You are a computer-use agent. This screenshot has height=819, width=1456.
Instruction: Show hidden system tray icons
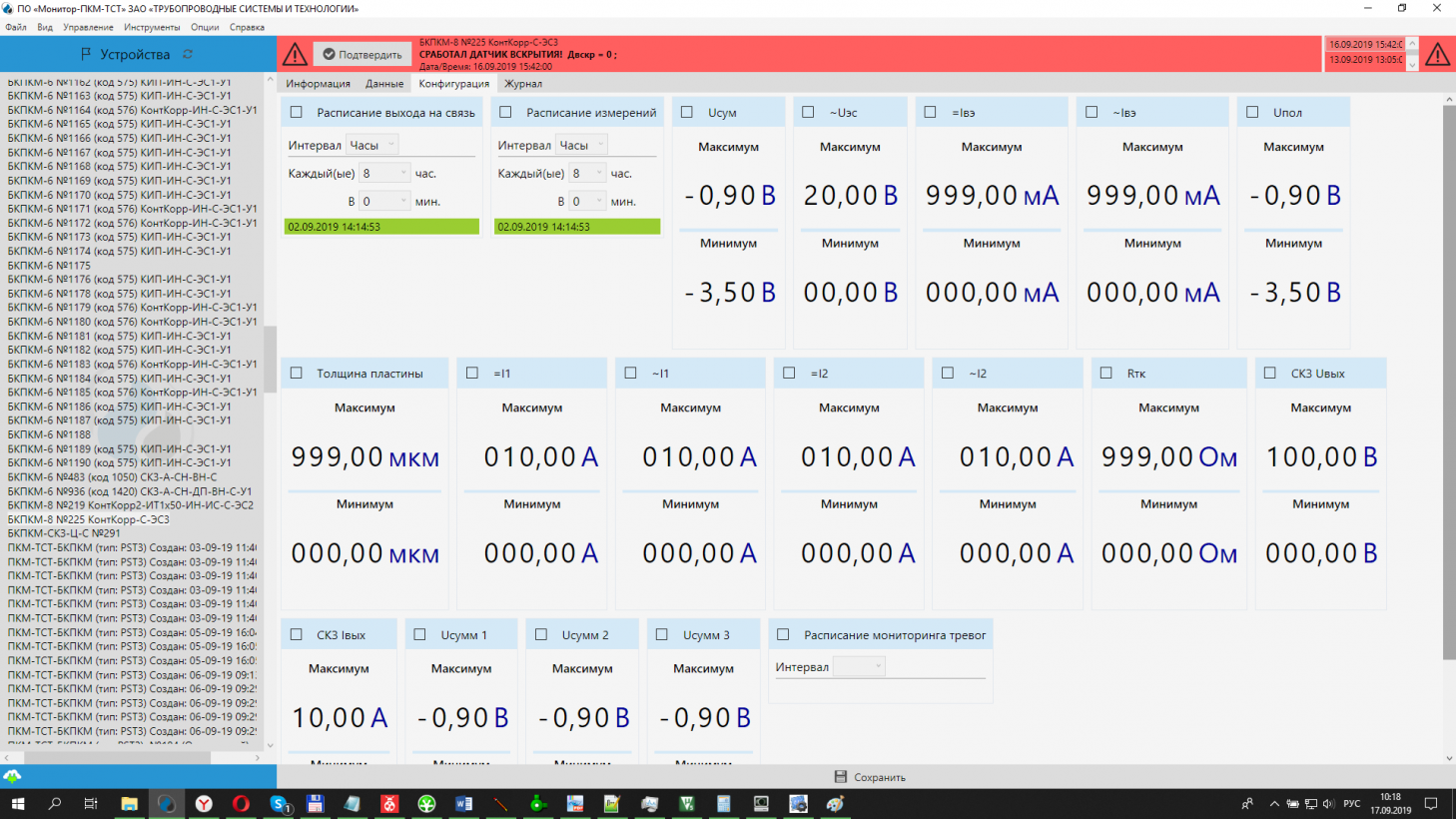tap(1274, 803)
